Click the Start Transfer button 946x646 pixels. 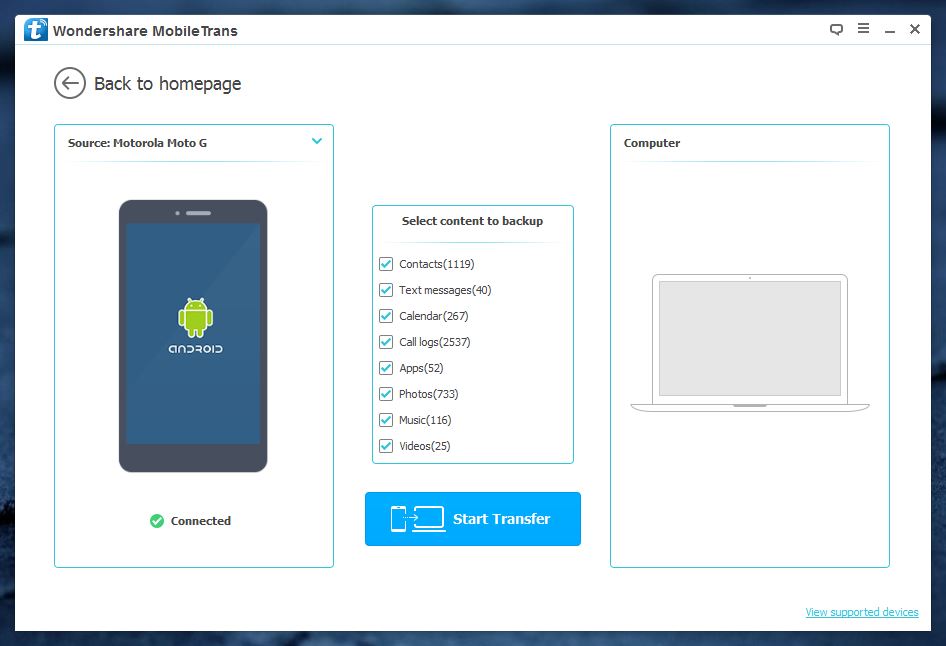472,519
